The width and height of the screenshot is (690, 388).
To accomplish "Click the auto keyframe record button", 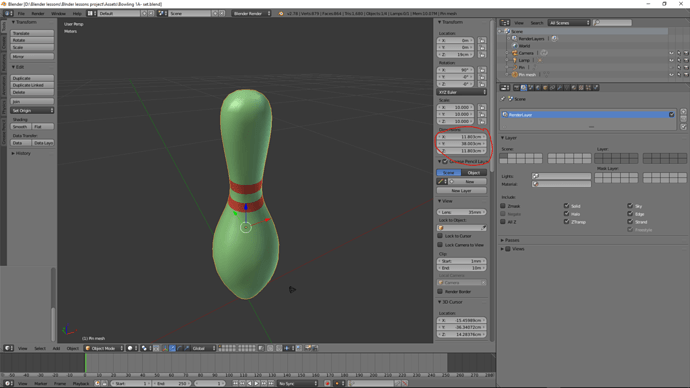I will tap(327, 384).
